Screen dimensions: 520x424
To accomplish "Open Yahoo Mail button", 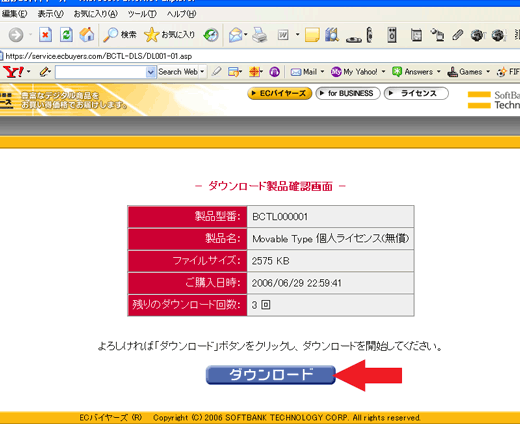I will tap(303, 72).
